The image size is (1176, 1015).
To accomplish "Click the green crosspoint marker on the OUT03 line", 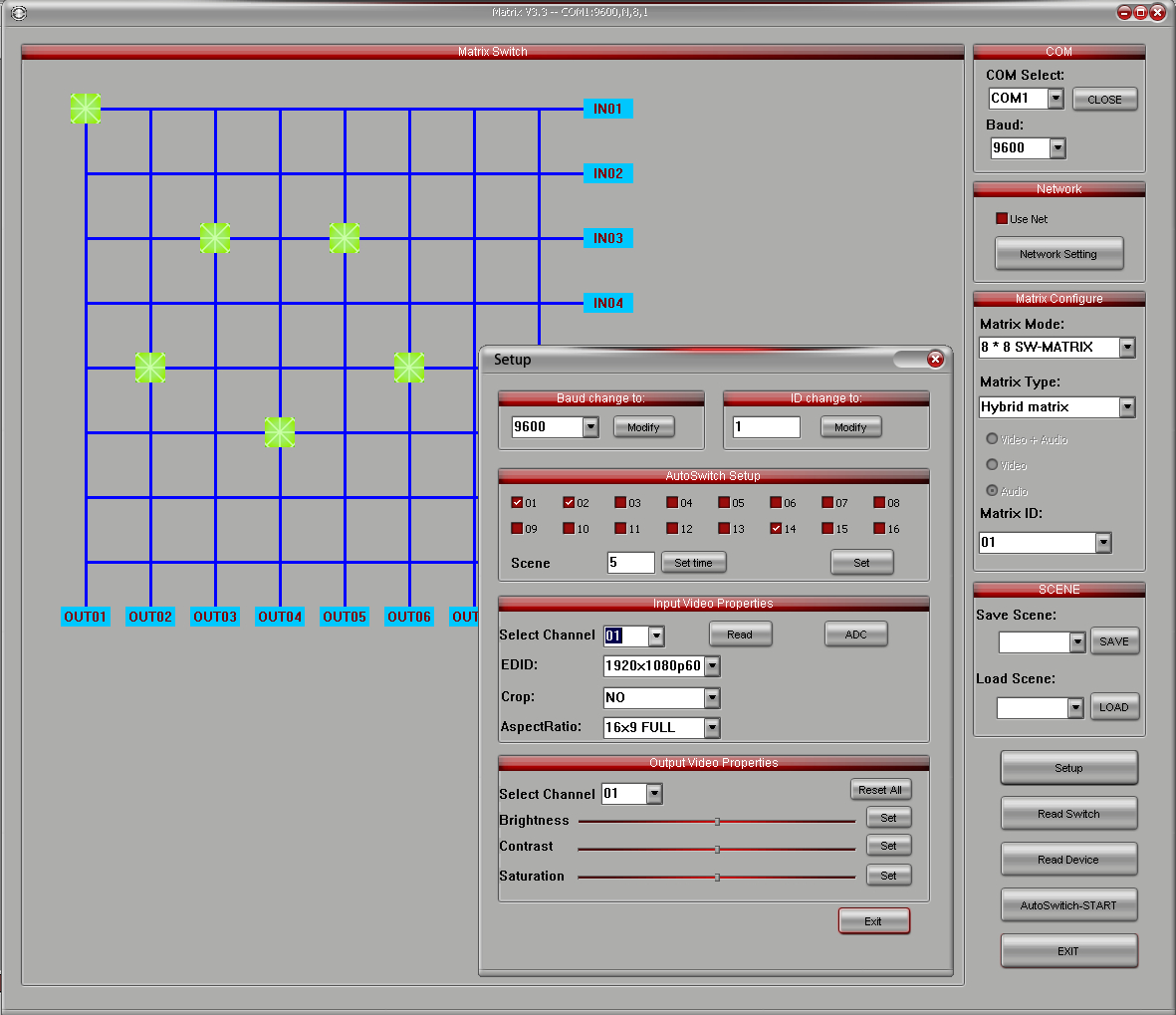I will (x=215, y=238).
